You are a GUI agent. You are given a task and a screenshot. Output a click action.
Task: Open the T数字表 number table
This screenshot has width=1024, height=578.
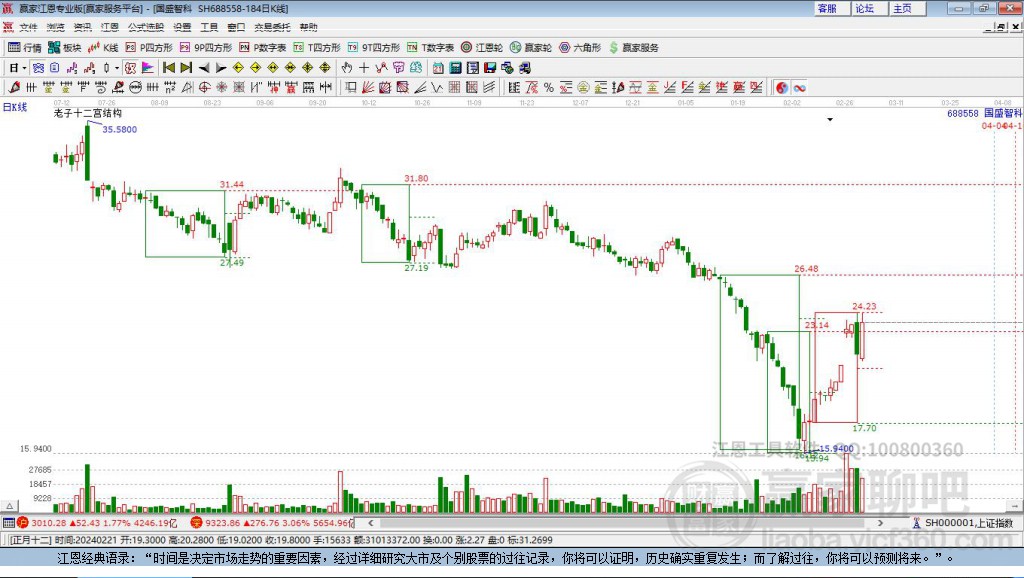[430, 48]
